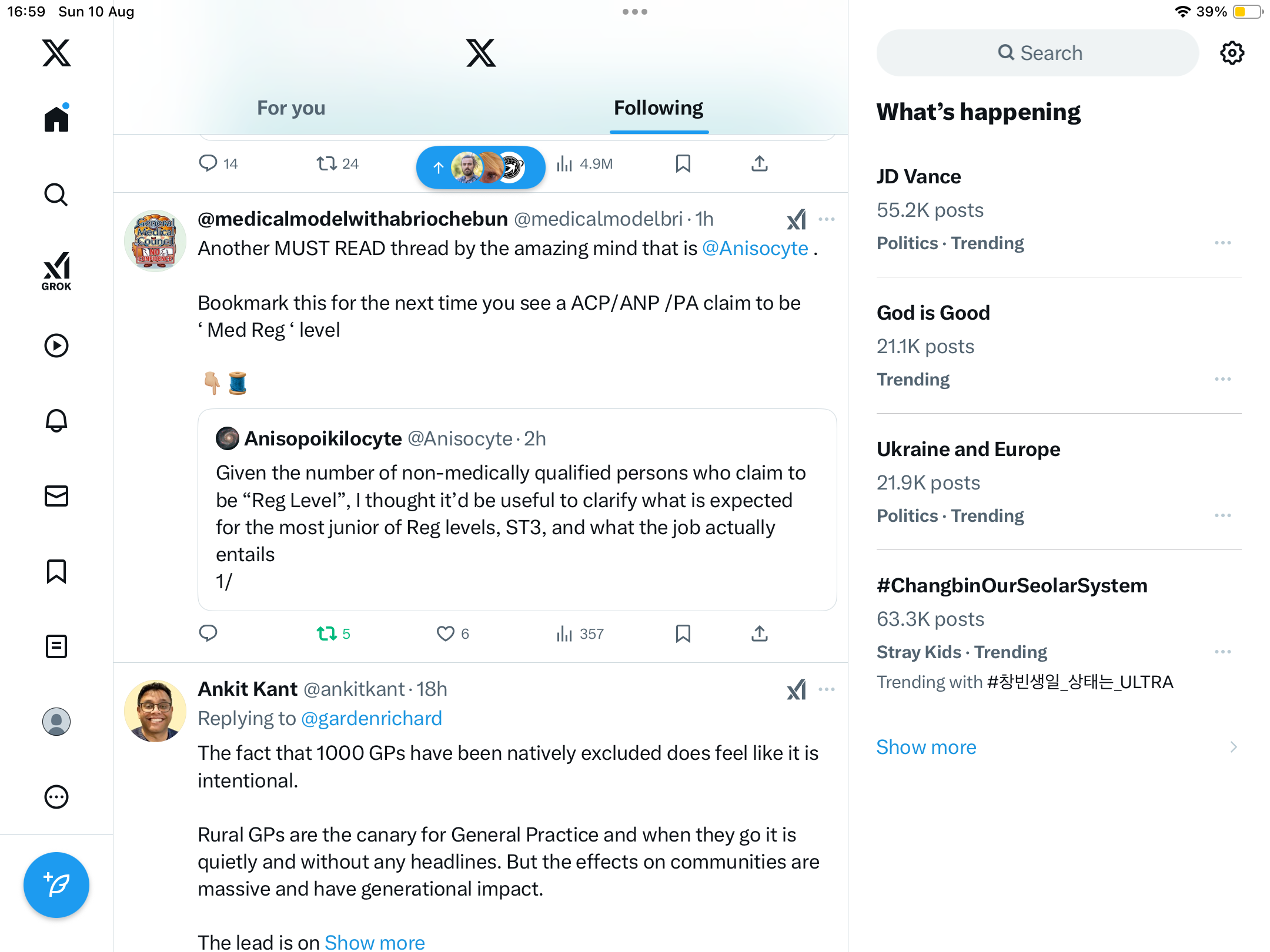Screen dimensions: 1270x952
Task: Open the @Anisocyte mention link
Action: pyautogui.click(x=755, y=249)
